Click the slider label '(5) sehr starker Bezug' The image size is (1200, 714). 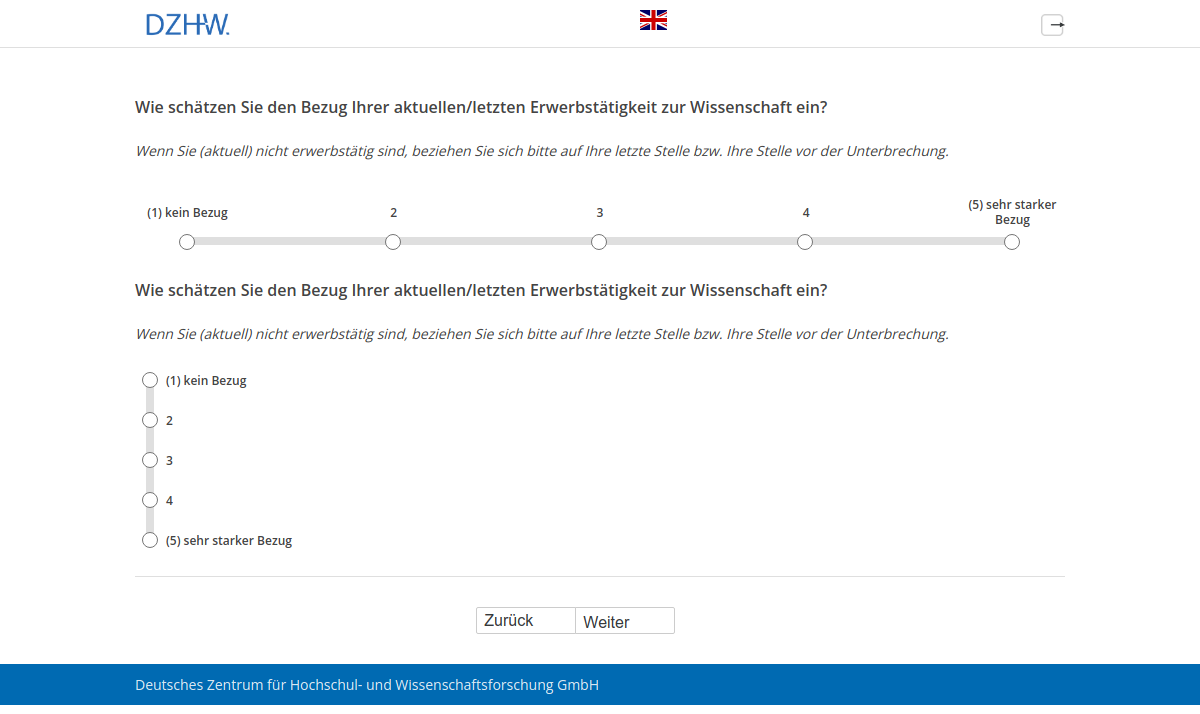click(x=1012, y=212)
